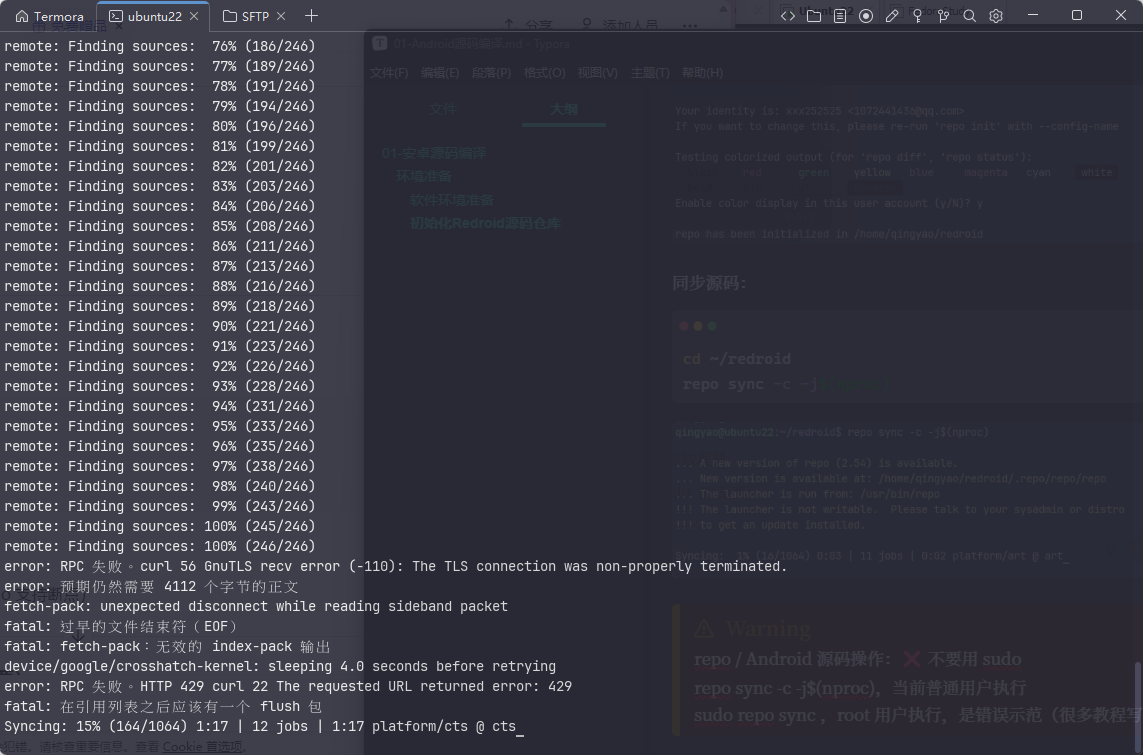Open the SFTP folder icon in toolbar
Screen dimensions: 1143x755
click(x=814, y=16)
